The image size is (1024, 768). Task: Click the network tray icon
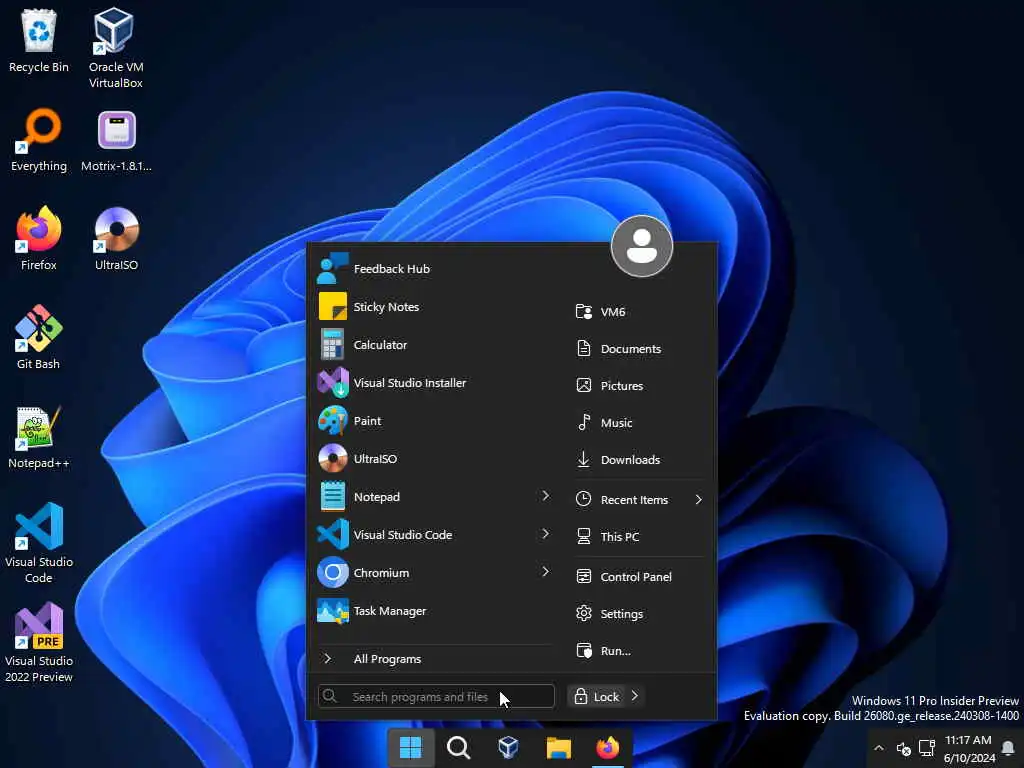pos(927,748)
